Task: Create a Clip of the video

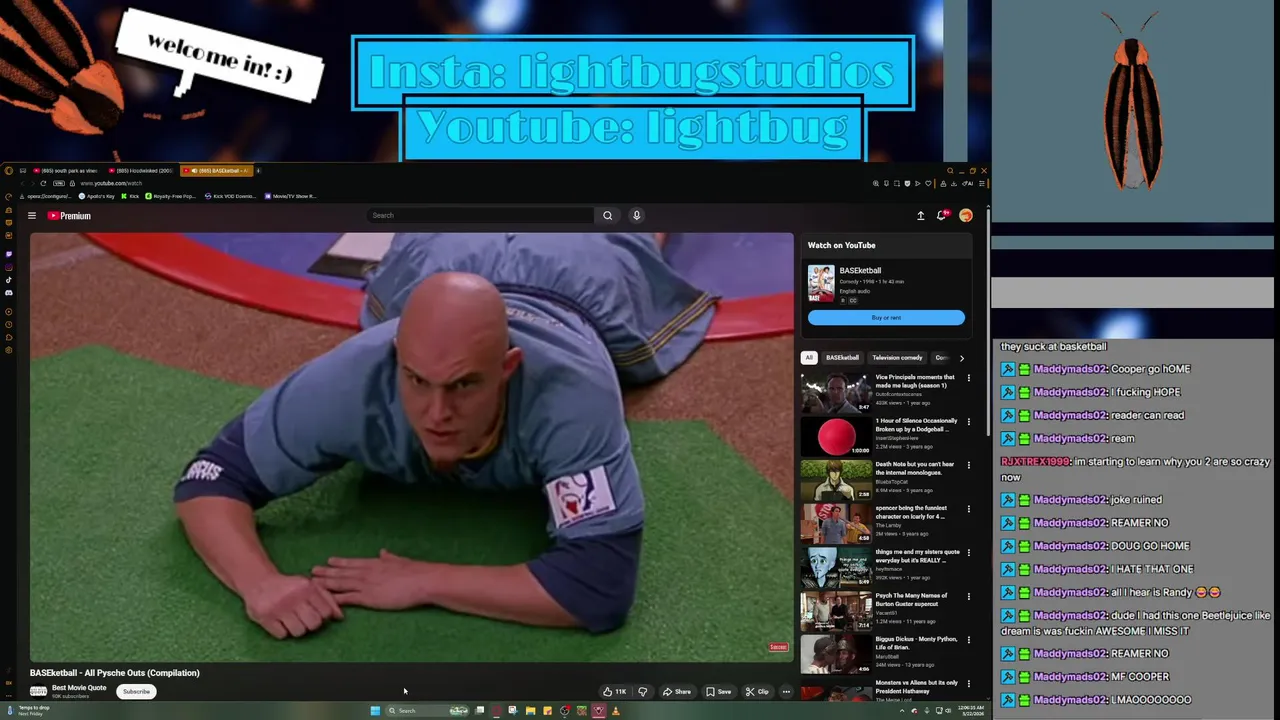Action: tap(757, 691)
